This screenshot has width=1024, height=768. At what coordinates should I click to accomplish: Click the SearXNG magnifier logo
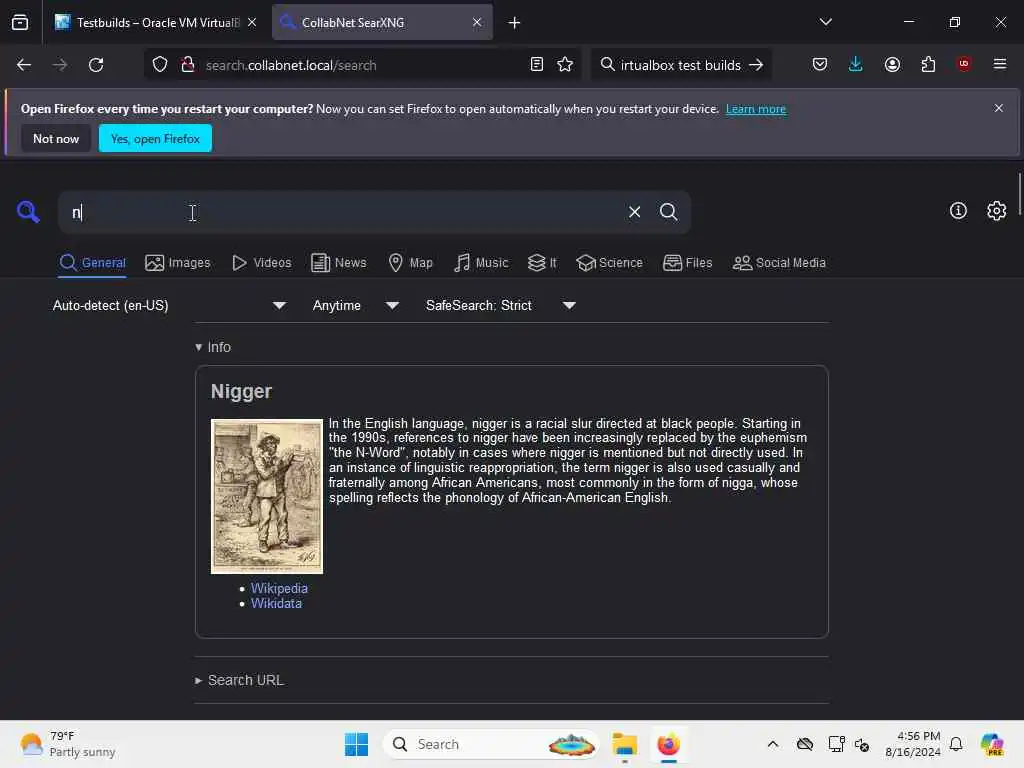tap(28, 212)
